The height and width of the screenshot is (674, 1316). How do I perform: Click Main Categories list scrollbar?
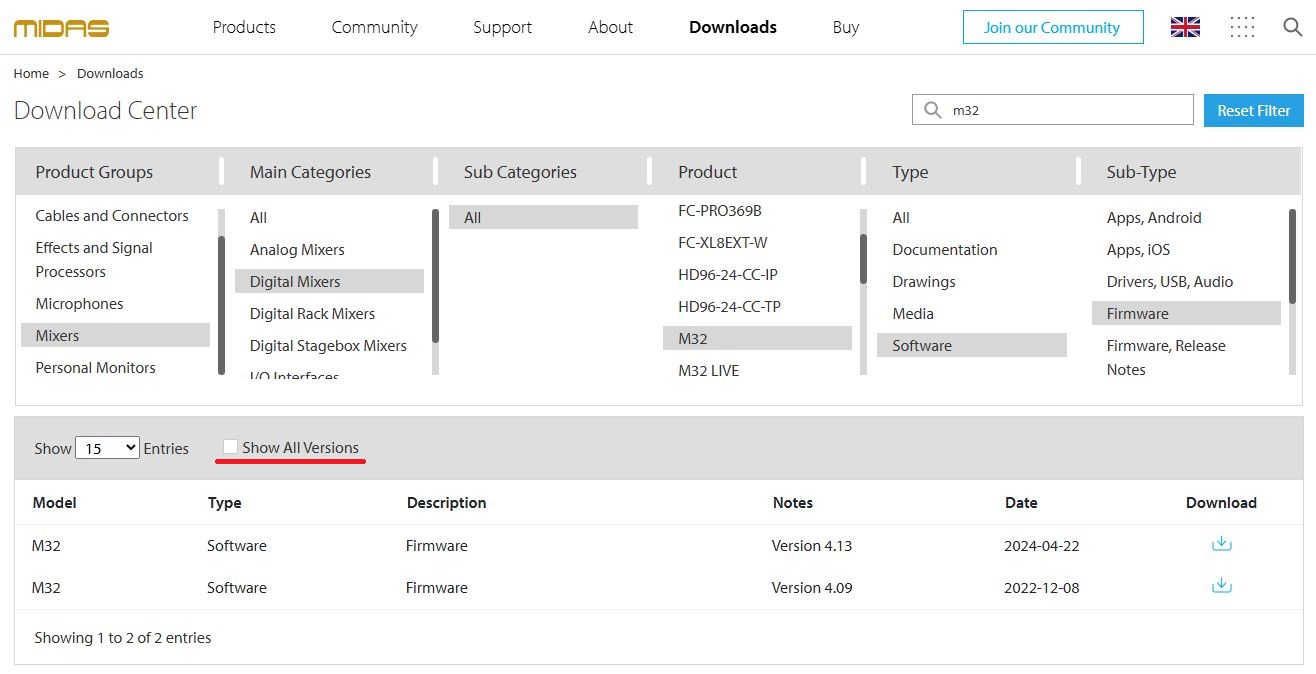(435, 276)
